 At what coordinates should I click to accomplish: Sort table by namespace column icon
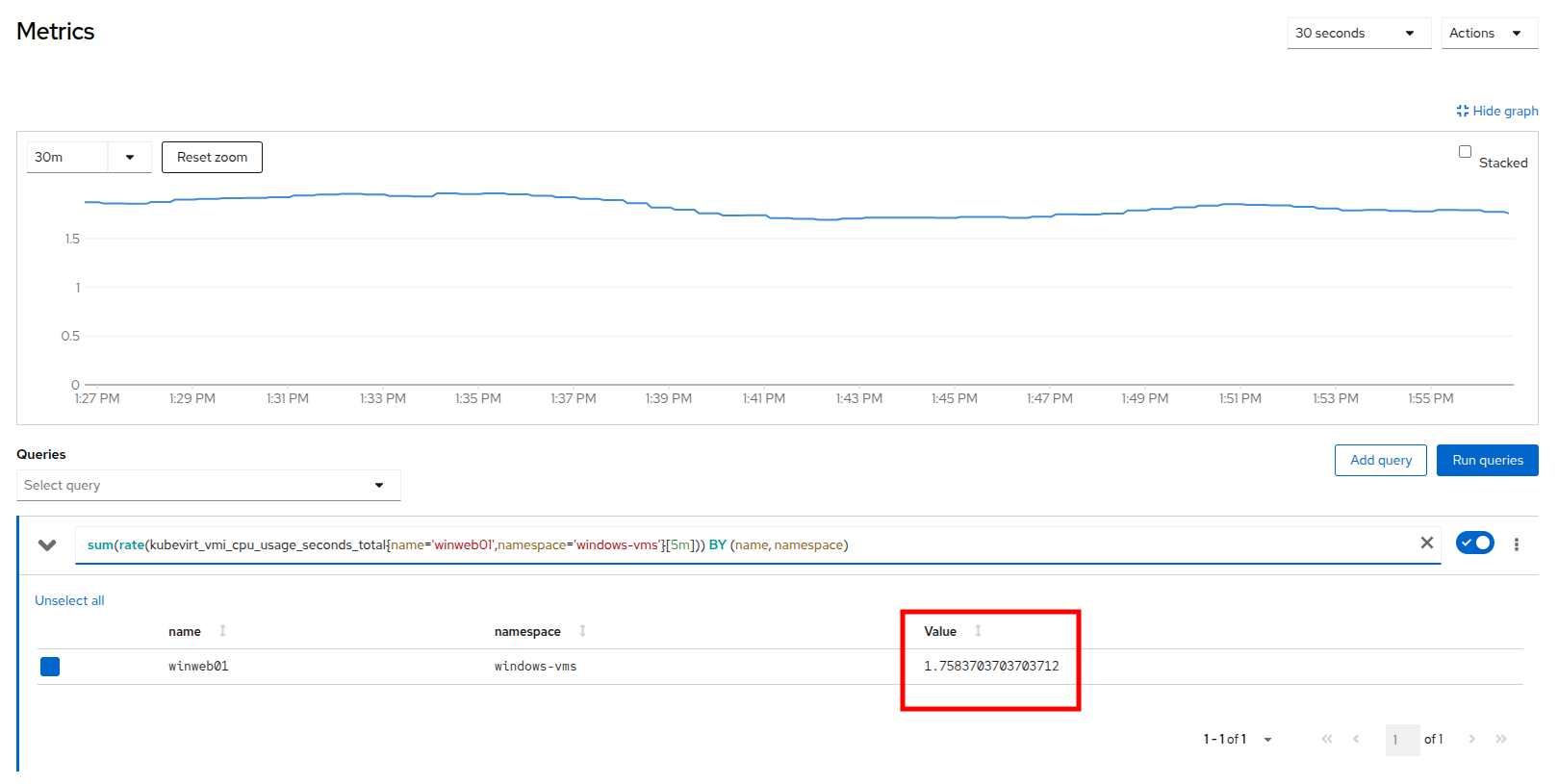tap(582, 631)
